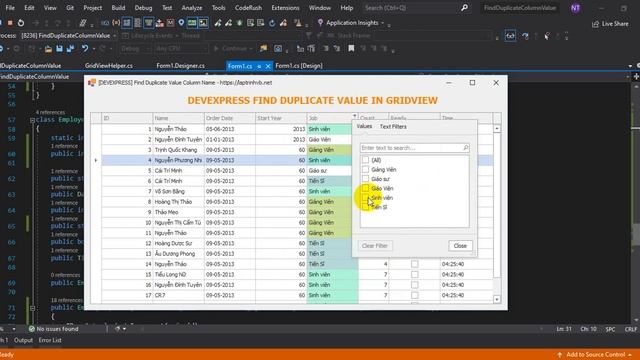Switch to the Form1.Designer.cs tab
The image size is (640, 360).
[x=180, y=66]
